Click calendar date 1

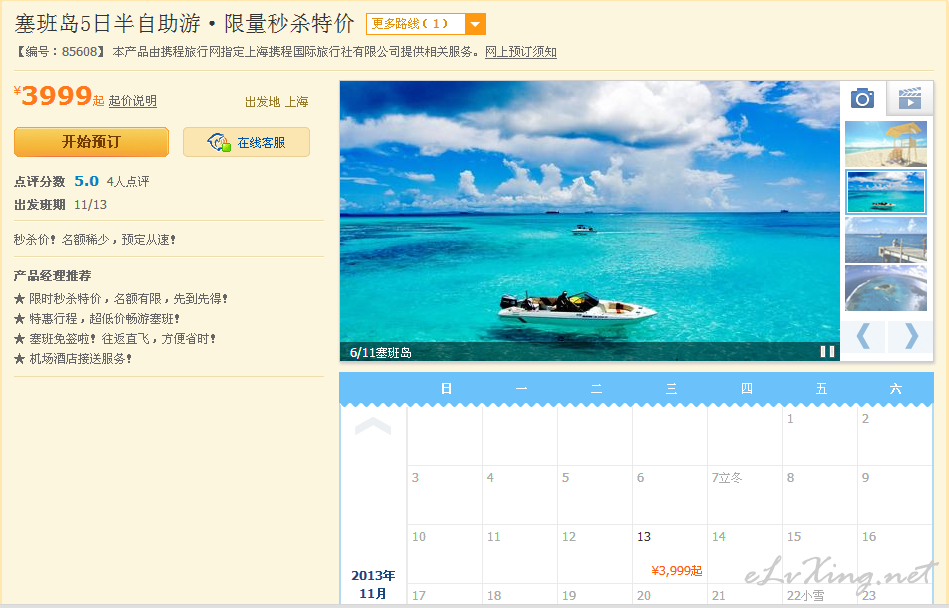click(x=790, y=419)
